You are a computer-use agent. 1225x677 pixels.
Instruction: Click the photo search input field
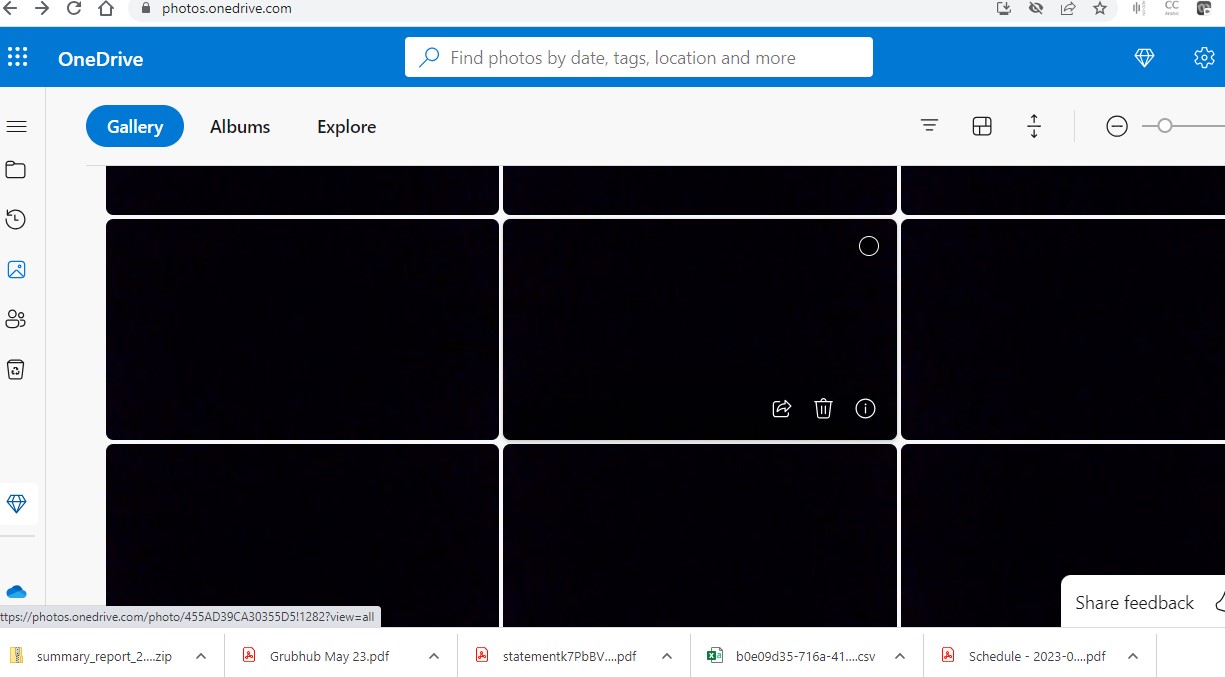click(639, 57)
